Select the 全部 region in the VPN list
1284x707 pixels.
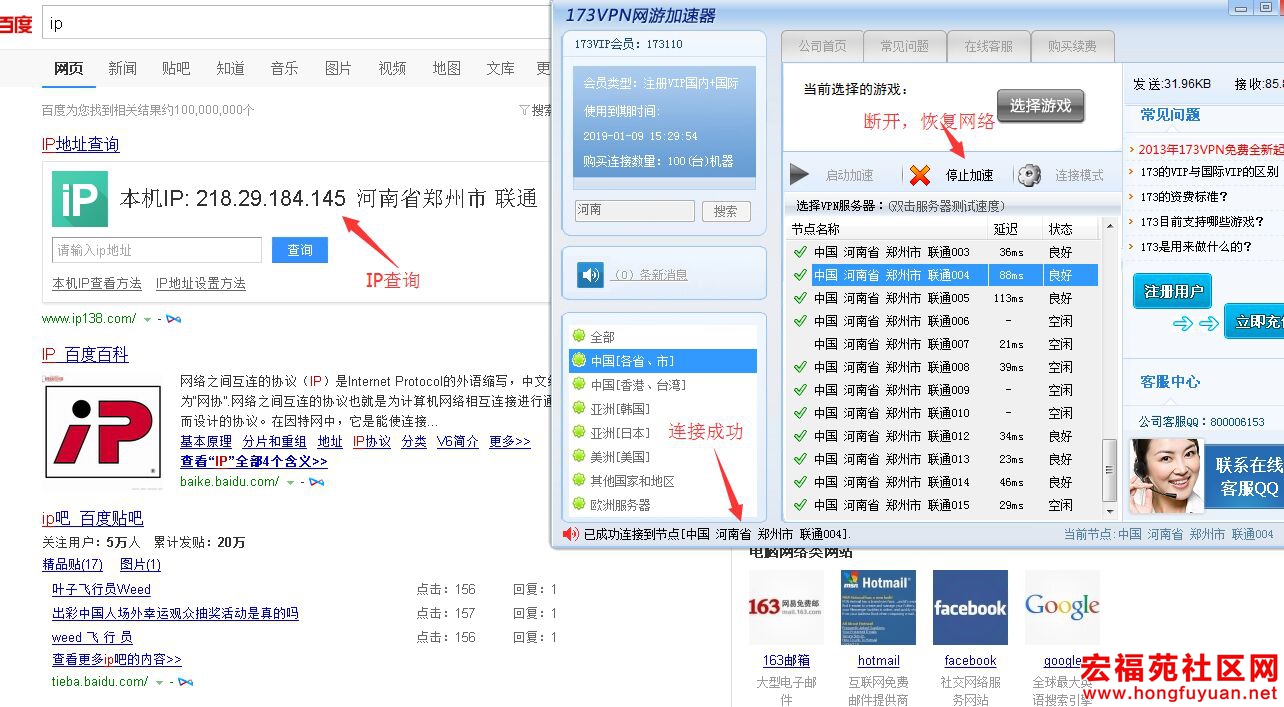click(x=663, y=337)
